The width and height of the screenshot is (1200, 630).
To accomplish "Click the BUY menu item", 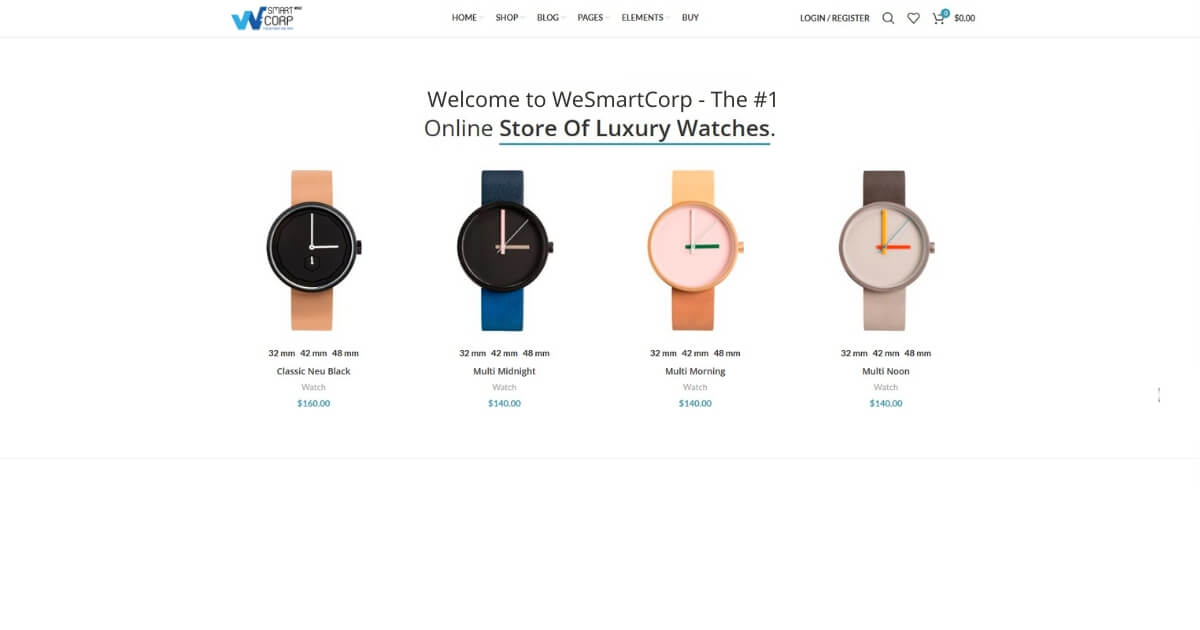I will click(690, 18).
